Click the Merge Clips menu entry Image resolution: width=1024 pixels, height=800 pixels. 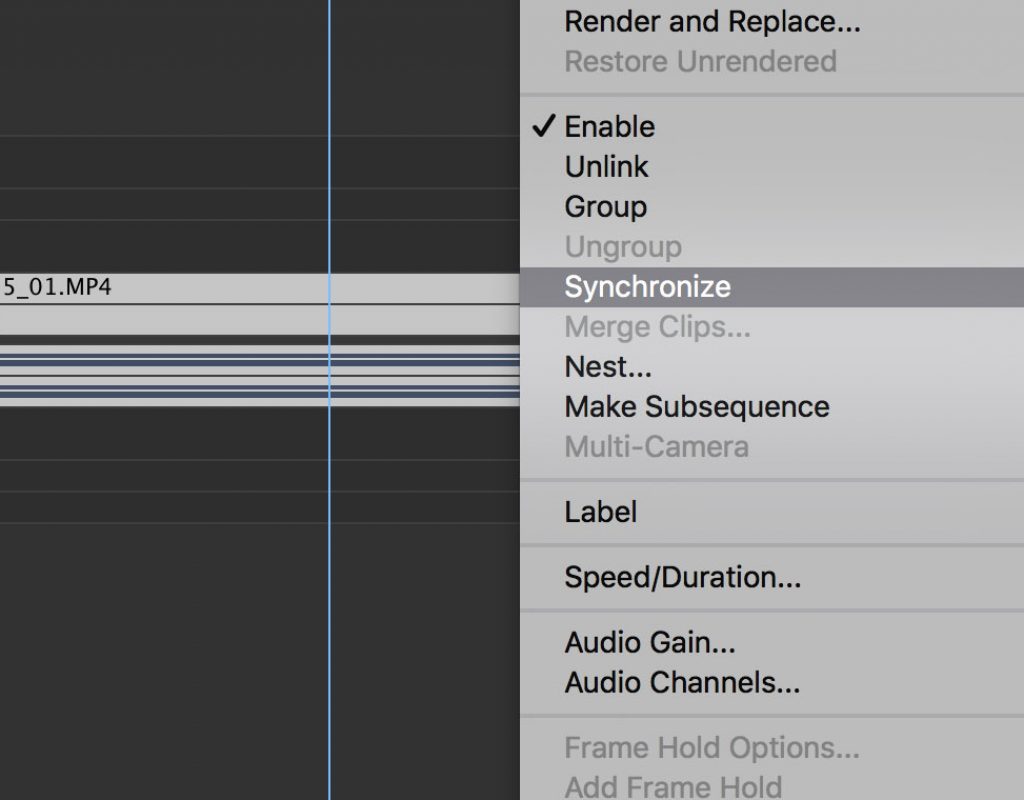click(x=657, y=327)
